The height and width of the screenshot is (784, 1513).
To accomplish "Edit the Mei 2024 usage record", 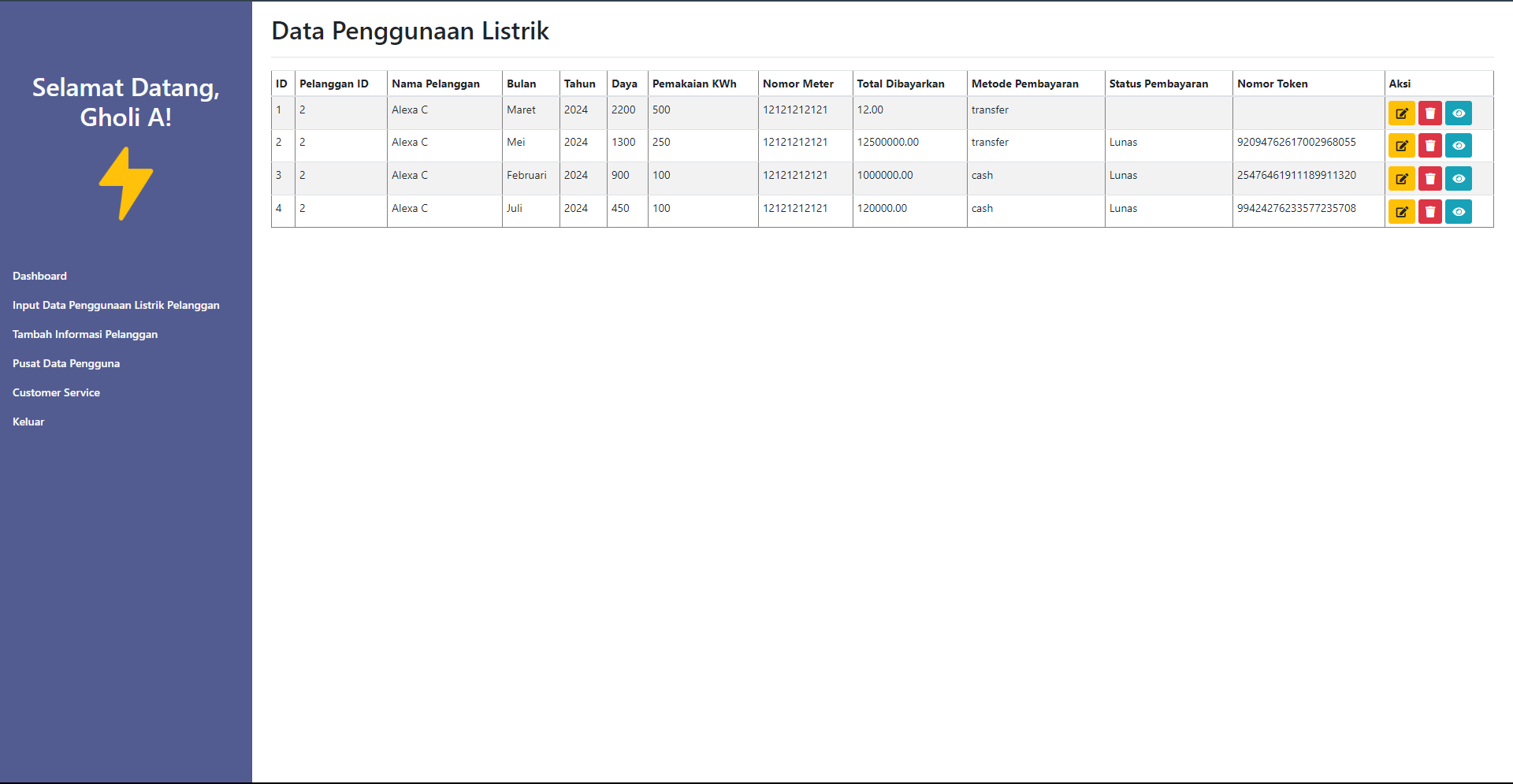I will coord(1401,146).
